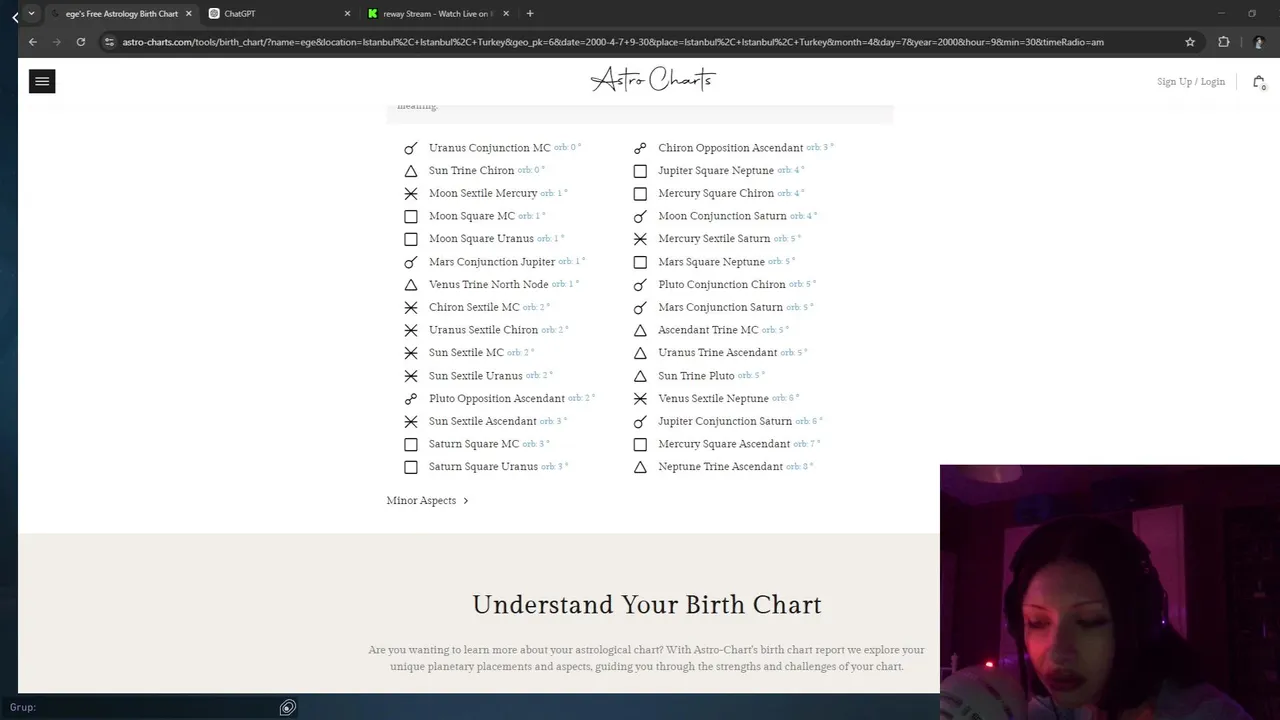The image size is (1280, 720).
Task: Click the Chiron Opposition Ascendant symbol
Action: tap(640, 148)
